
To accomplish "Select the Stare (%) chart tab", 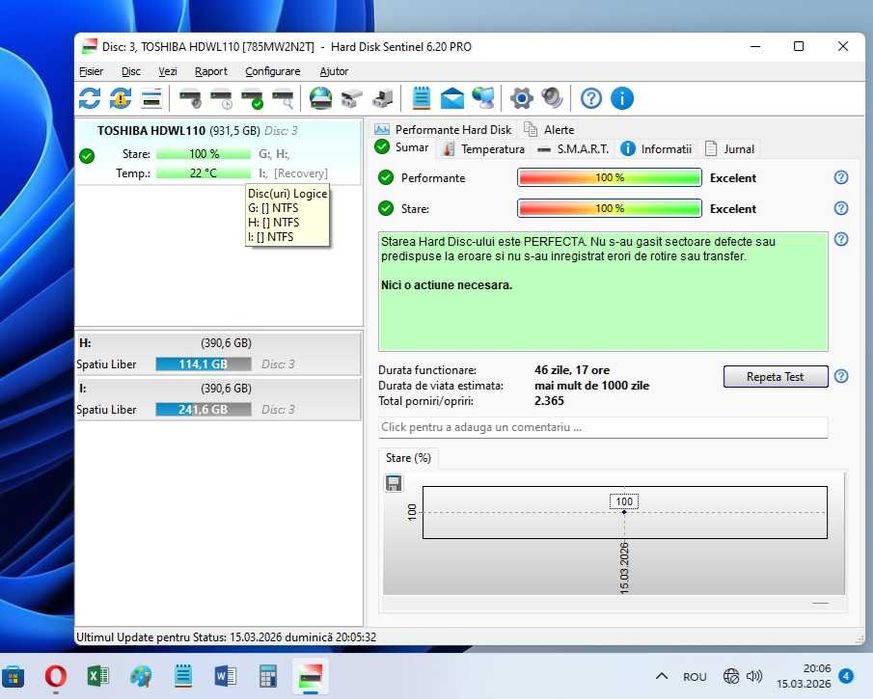I will click(x=408, y=458).
